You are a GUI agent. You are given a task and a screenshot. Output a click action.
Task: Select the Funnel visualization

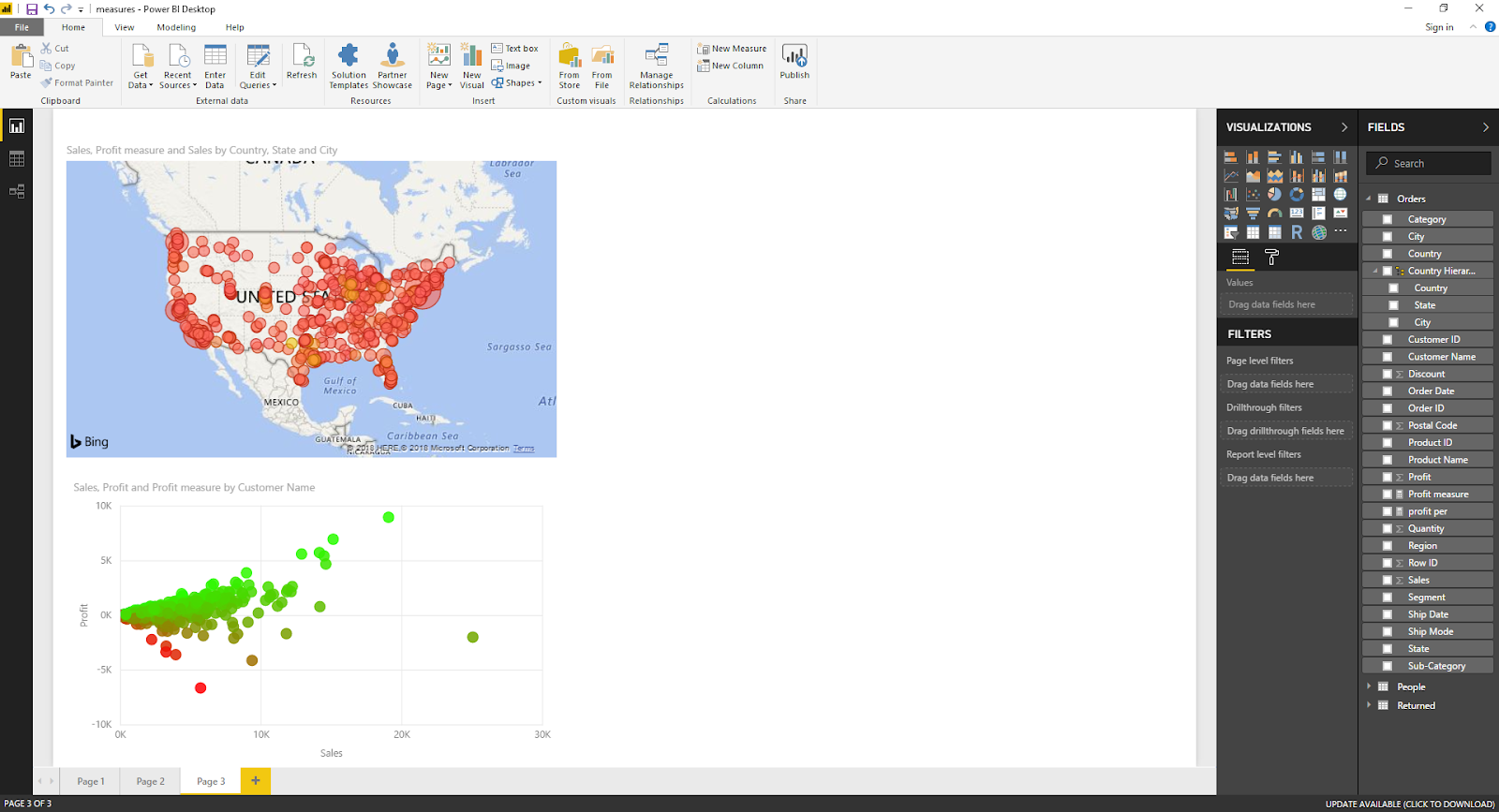pos(1253,214)
